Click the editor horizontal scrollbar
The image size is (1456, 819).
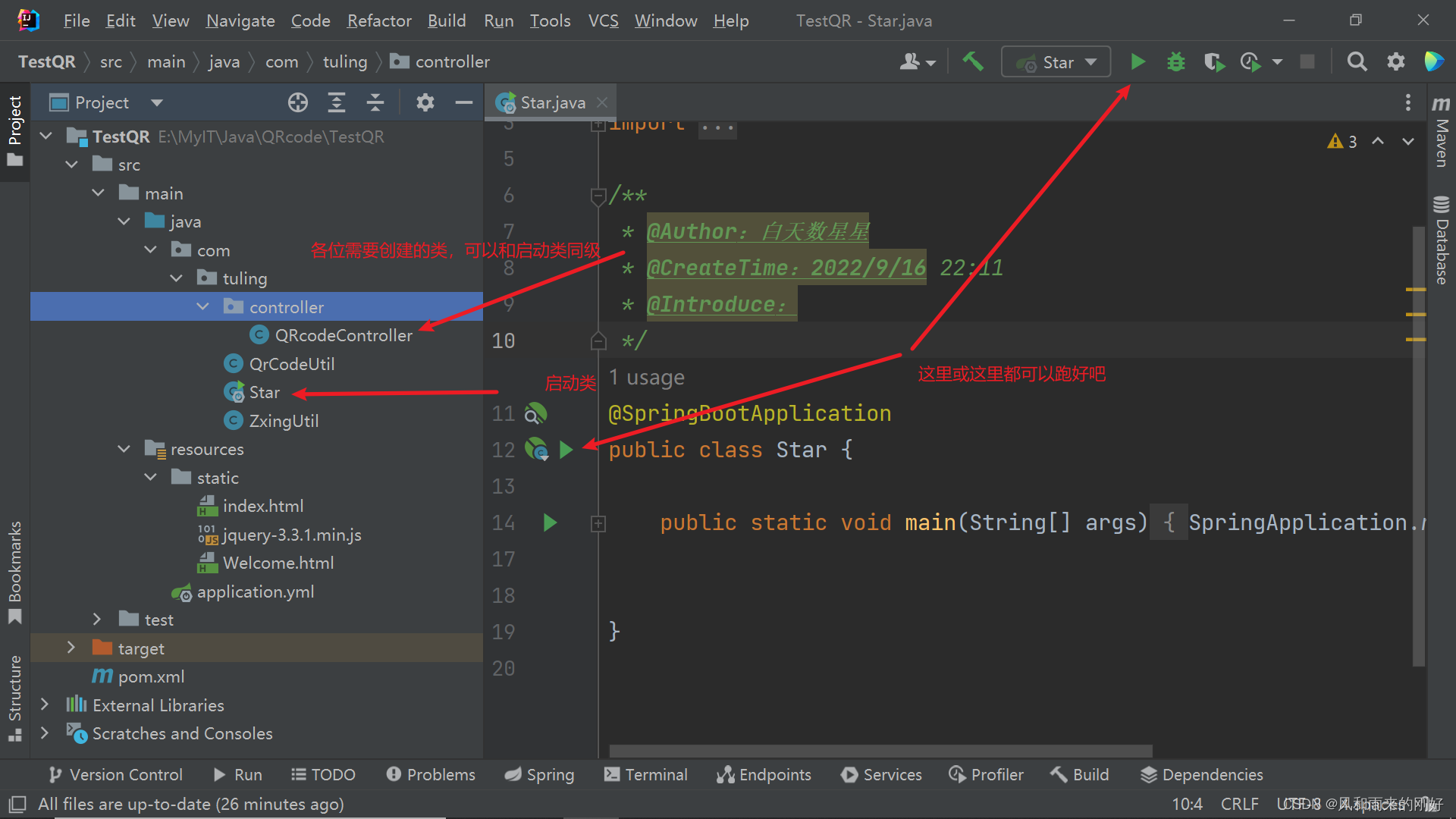(880, 751)
